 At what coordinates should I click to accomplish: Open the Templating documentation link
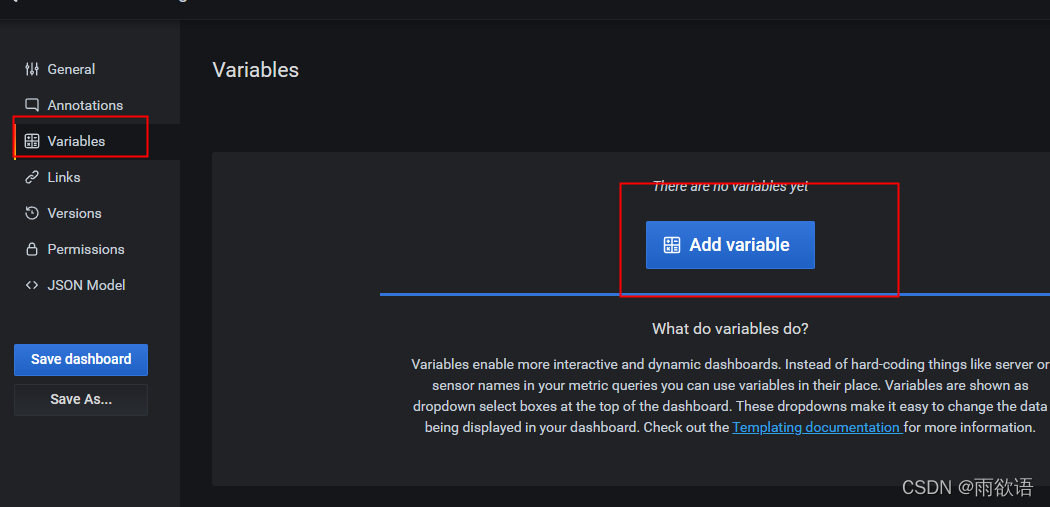pyautogui.click(x=818, y=427)
